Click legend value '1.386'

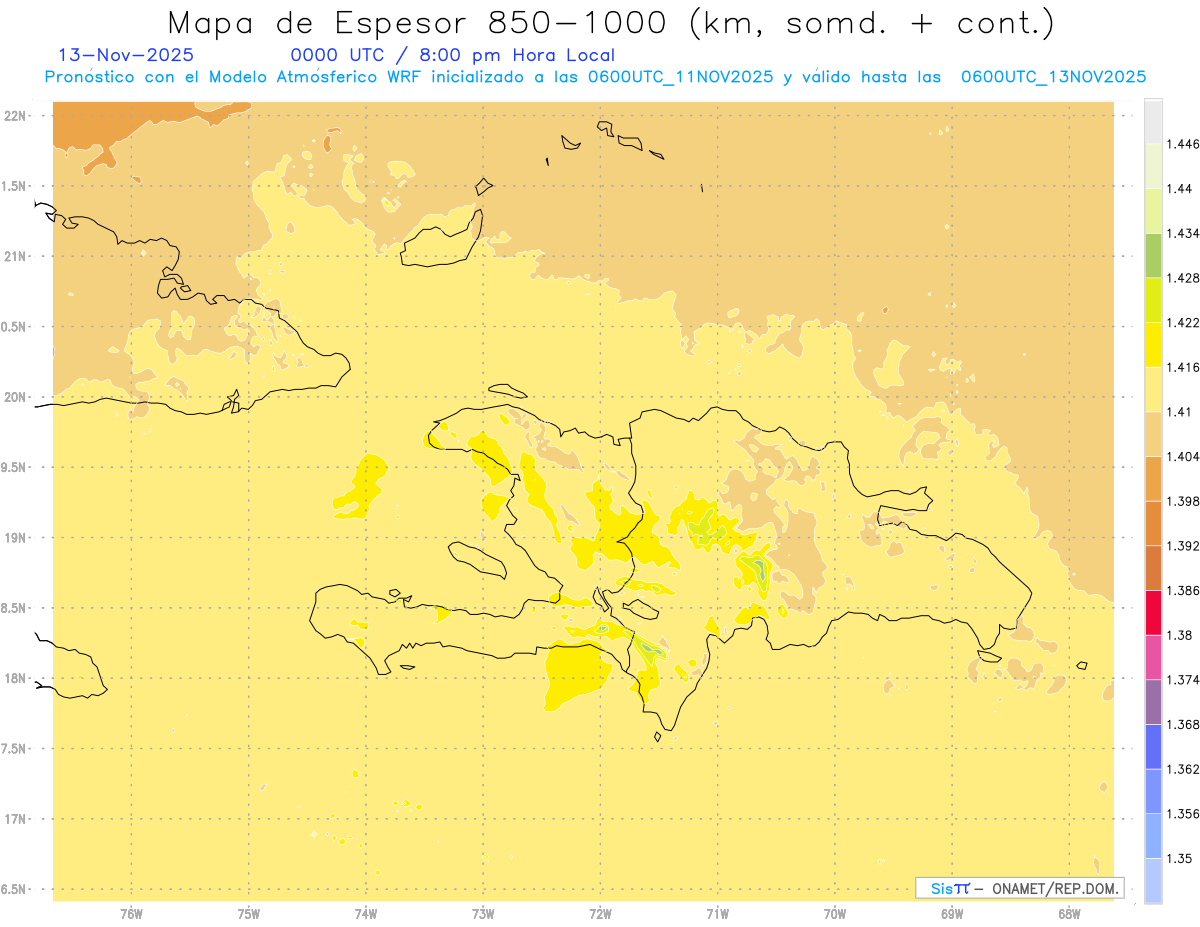pyautogui.click(x=1183, y=591)
